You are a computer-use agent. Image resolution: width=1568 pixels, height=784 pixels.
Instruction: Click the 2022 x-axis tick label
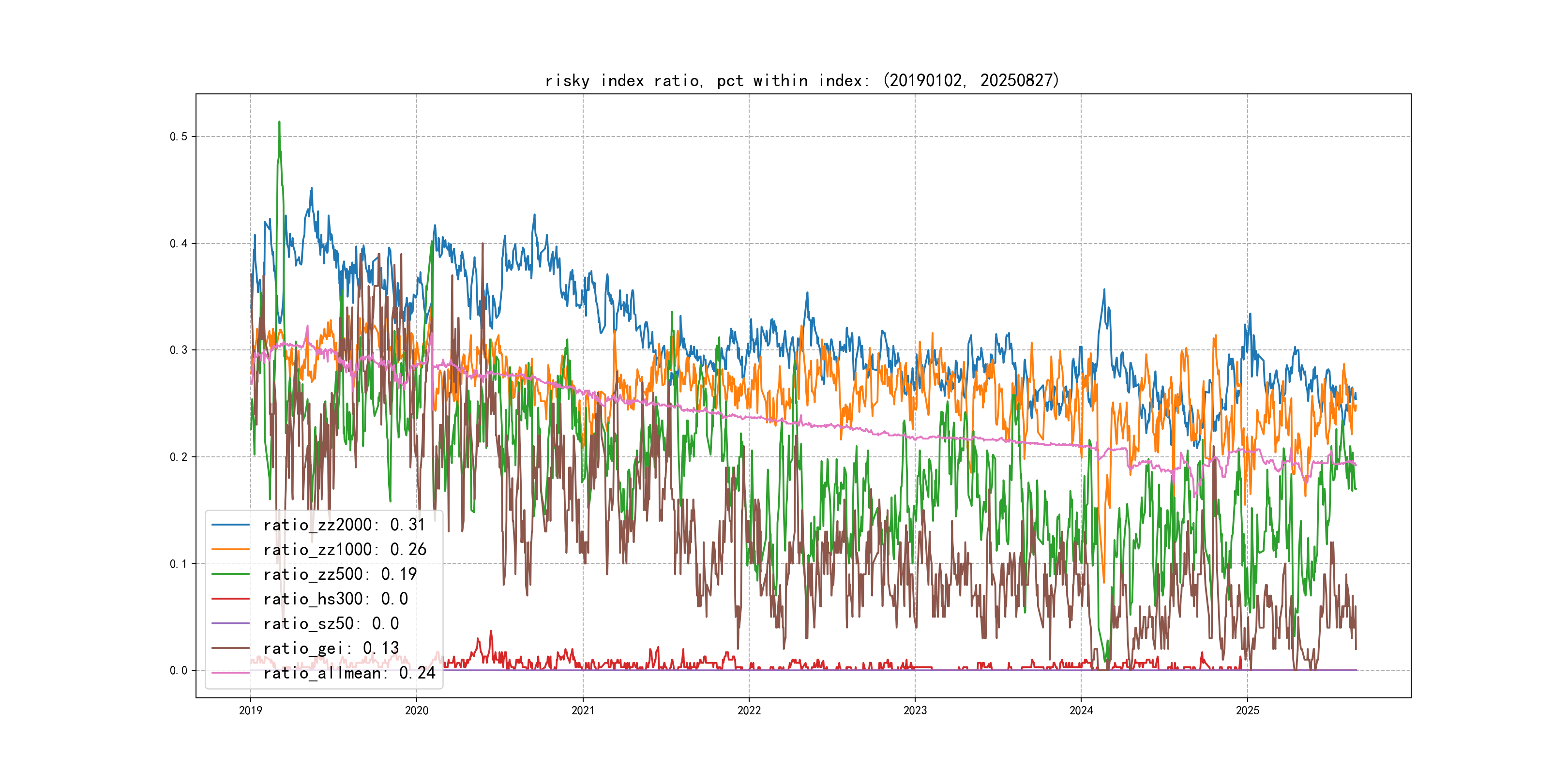[x=749, y=710]
